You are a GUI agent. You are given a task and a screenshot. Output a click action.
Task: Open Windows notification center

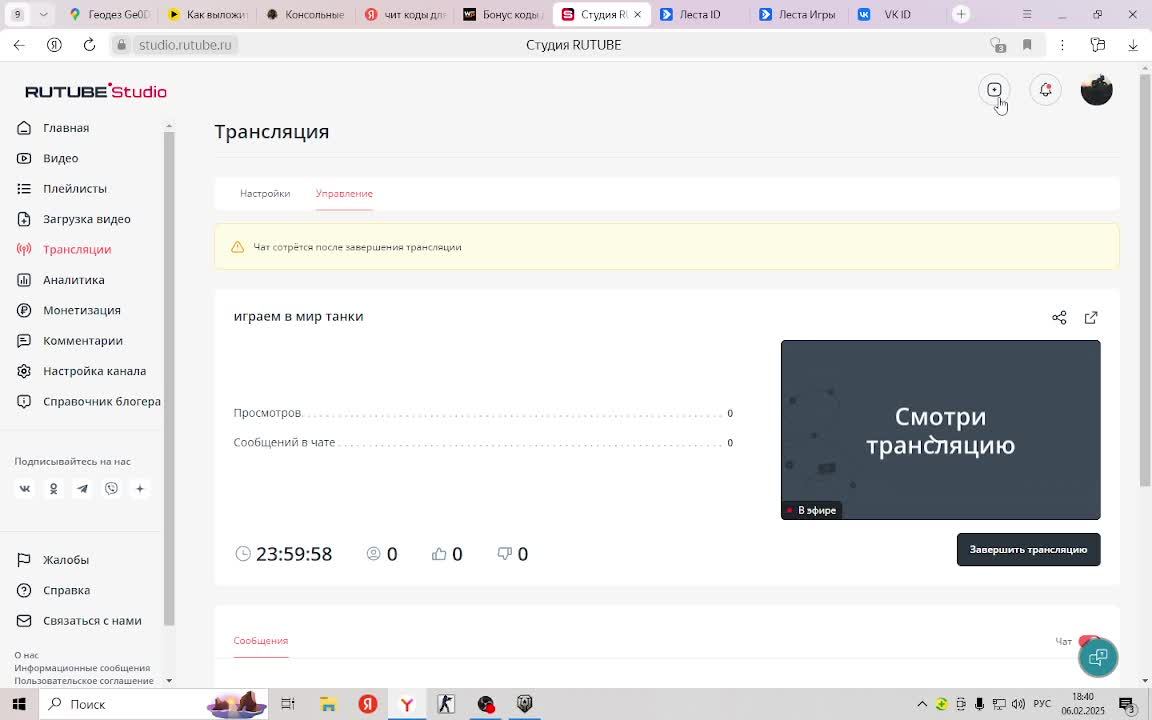coord(1127,704)
